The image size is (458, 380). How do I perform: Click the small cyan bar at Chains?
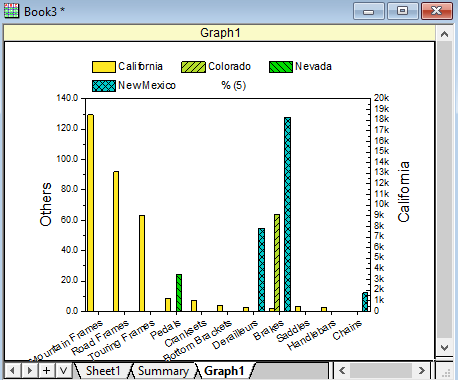(x=365, y=302)
